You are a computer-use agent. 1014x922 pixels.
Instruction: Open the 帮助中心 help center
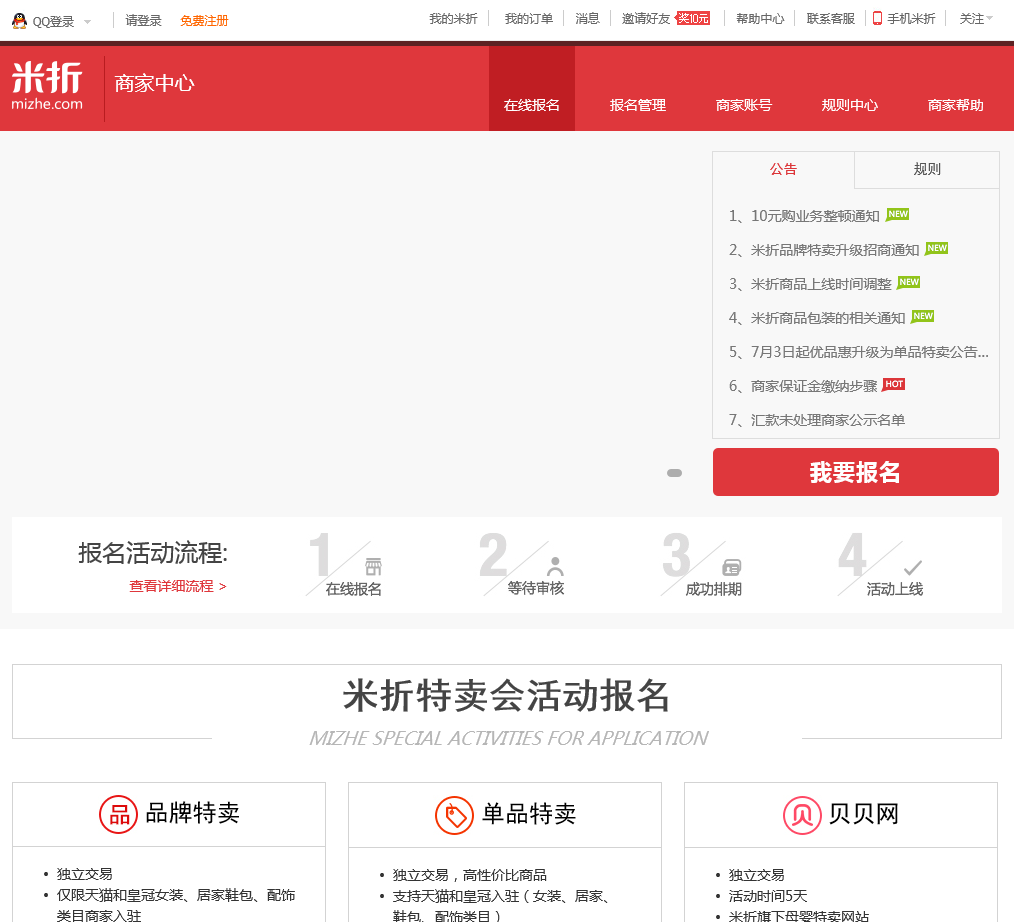point(760,19)
